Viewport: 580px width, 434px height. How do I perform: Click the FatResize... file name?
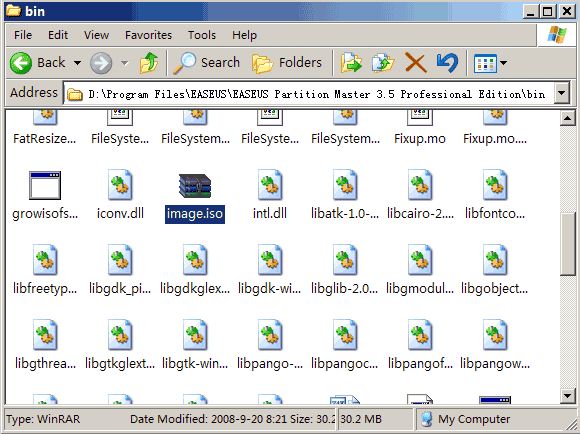(x=44, y=139)
